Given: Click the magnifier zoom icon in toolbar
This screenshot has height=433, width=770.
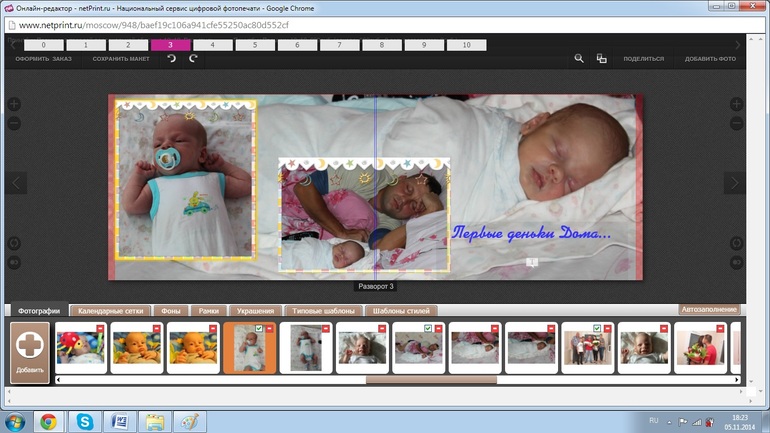Looking at the screenshot, I should tap(578, 59).
